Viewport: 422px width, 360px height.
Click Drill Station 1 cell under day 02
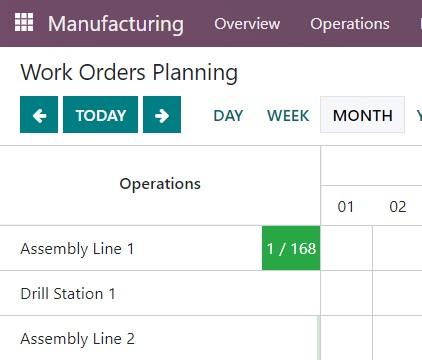tap(398, 293)
